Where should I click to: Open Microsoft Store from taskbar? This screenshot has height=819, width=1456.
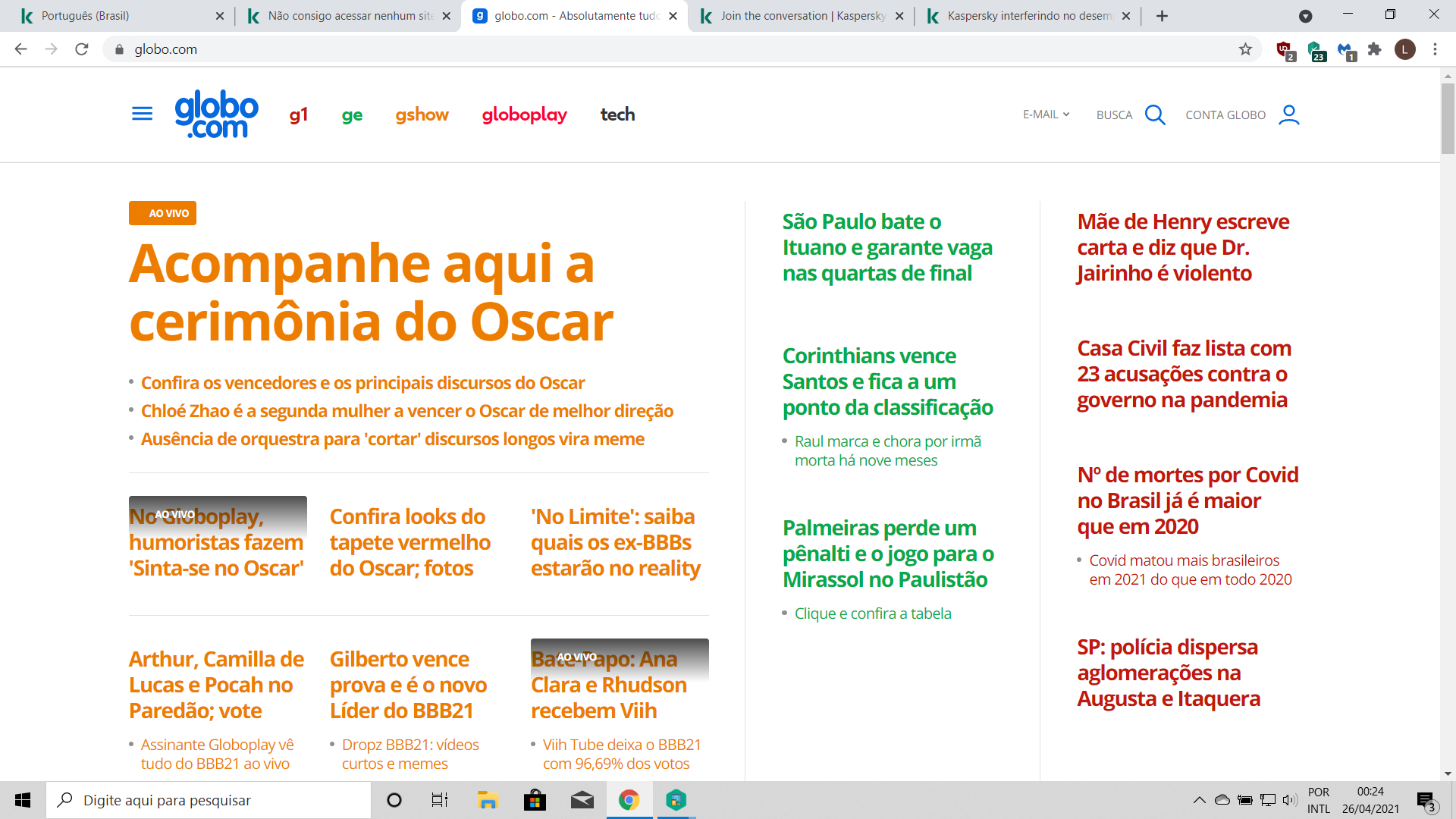(535, 800)
